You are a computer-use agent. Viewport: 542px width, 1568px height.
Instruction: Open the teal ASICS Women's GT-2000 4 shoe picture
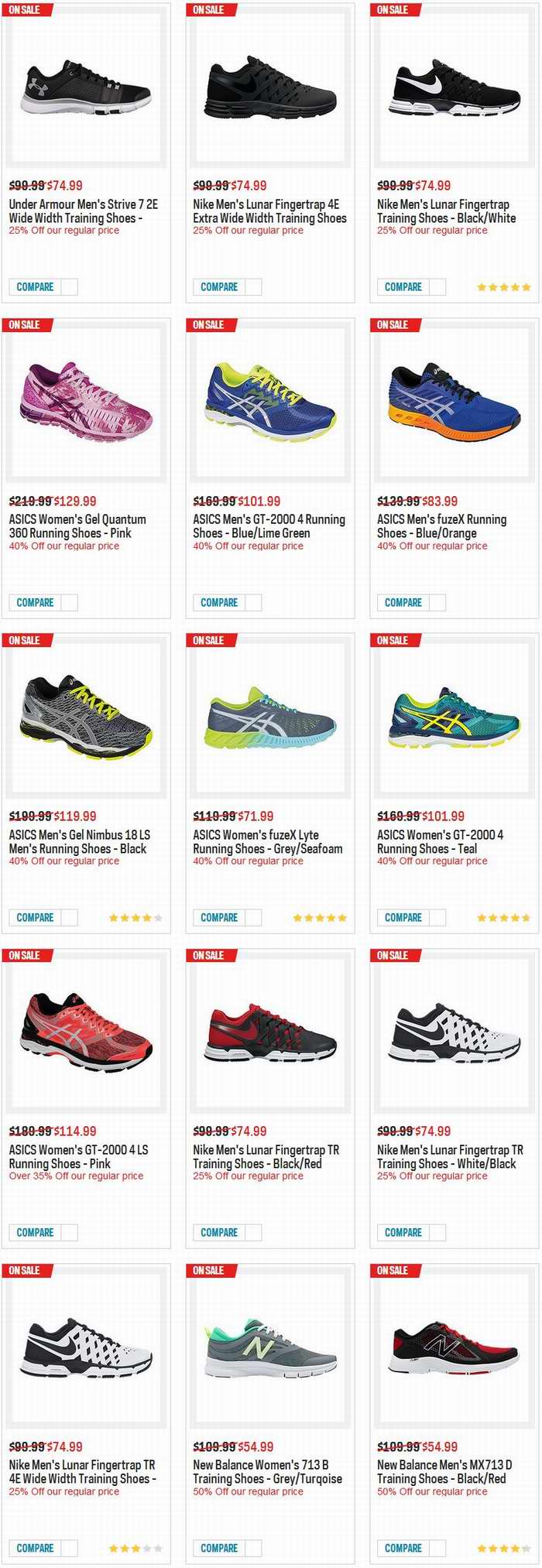(455, 717)
